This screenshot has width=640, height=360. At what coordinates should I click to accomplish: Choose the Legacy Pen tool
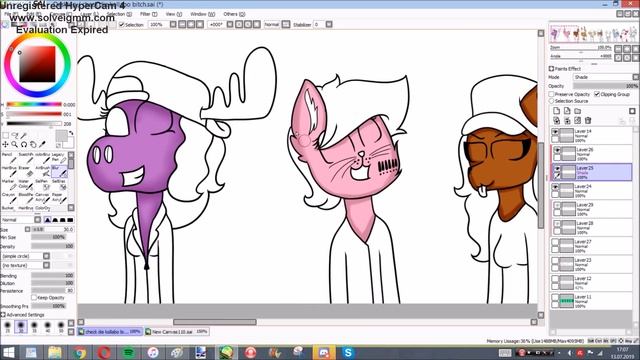59,158
